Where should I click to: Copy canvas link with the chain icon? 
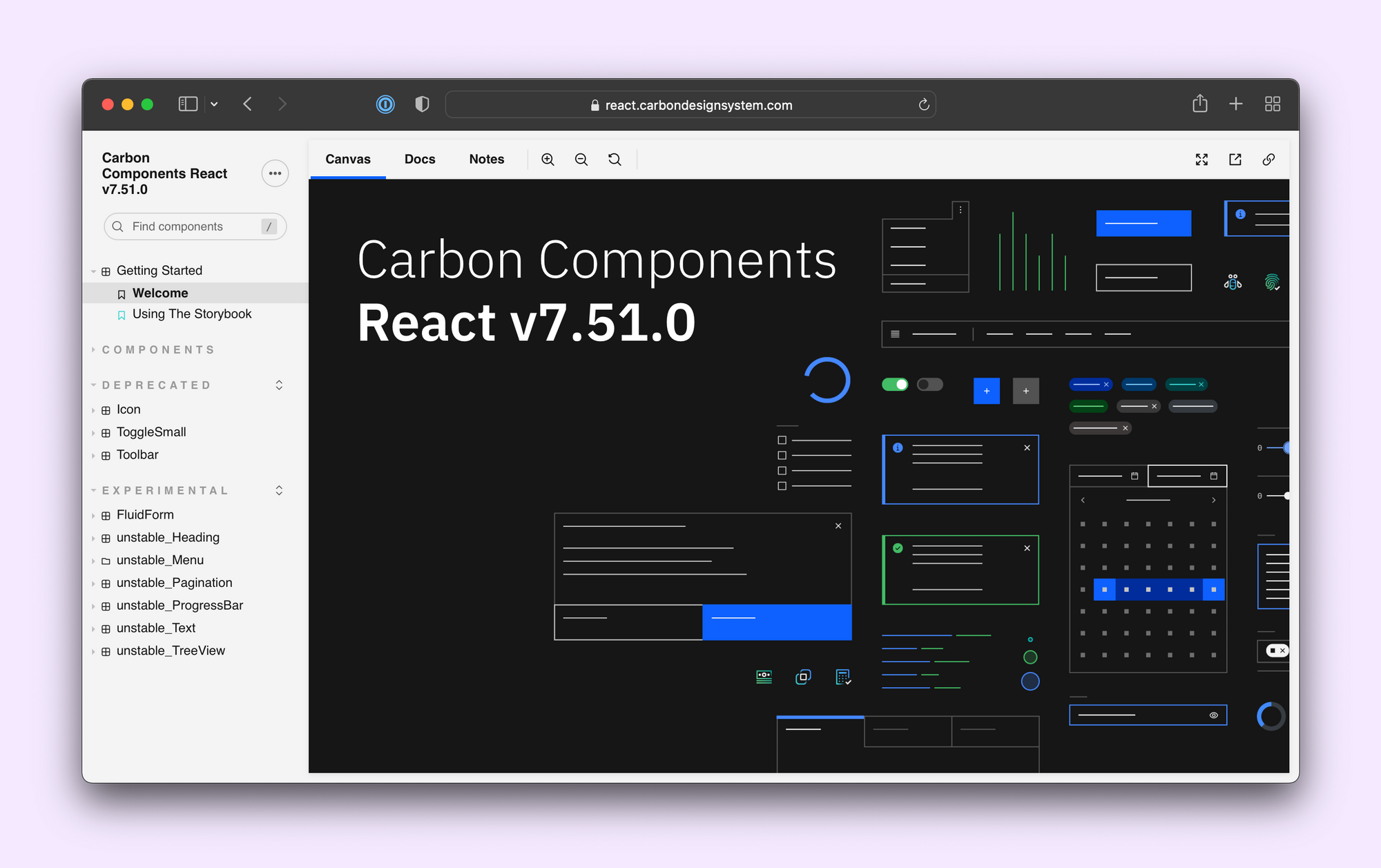(1268, 160)
